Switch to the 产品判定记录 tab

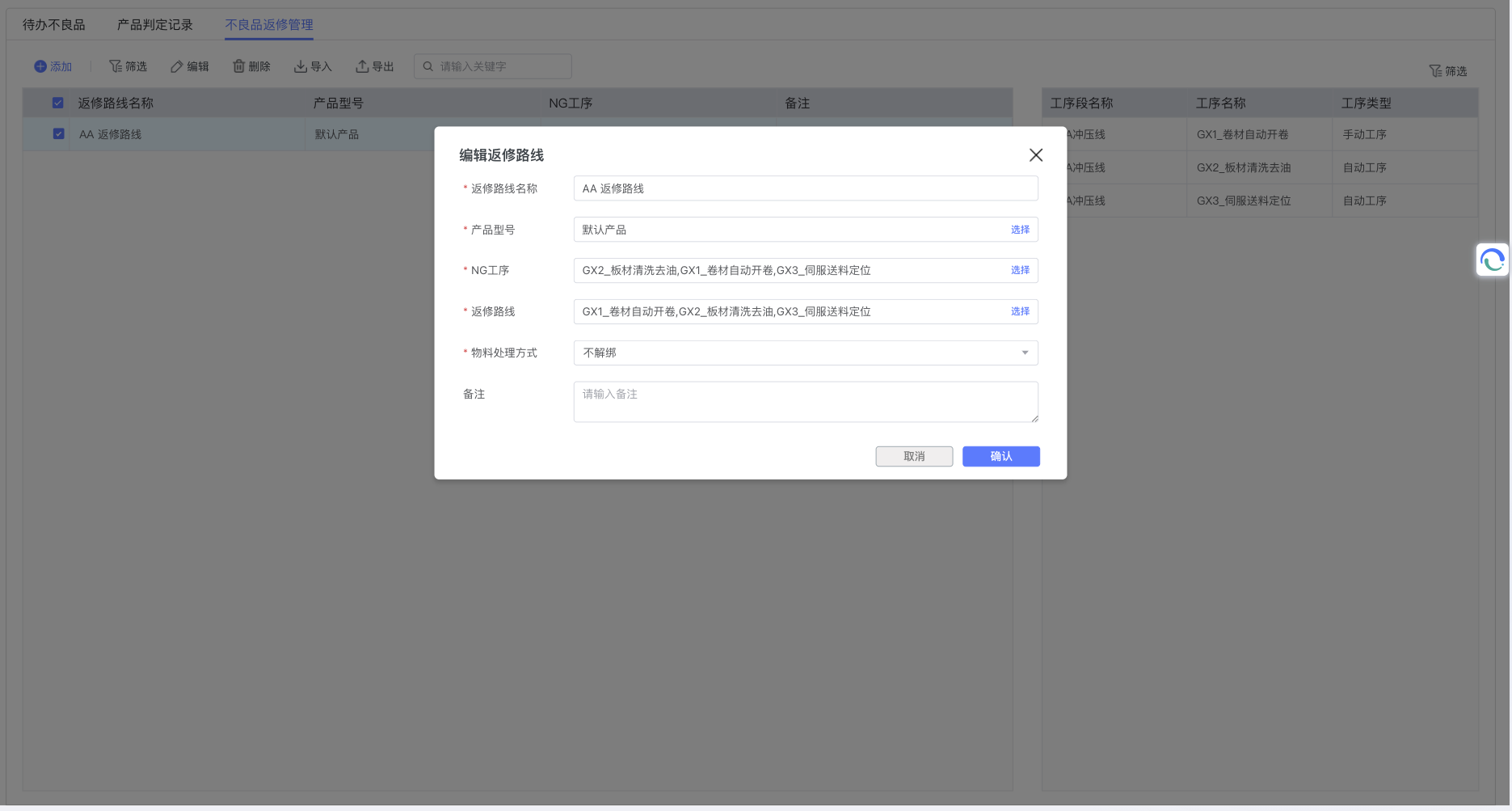[x=155, y=25]
